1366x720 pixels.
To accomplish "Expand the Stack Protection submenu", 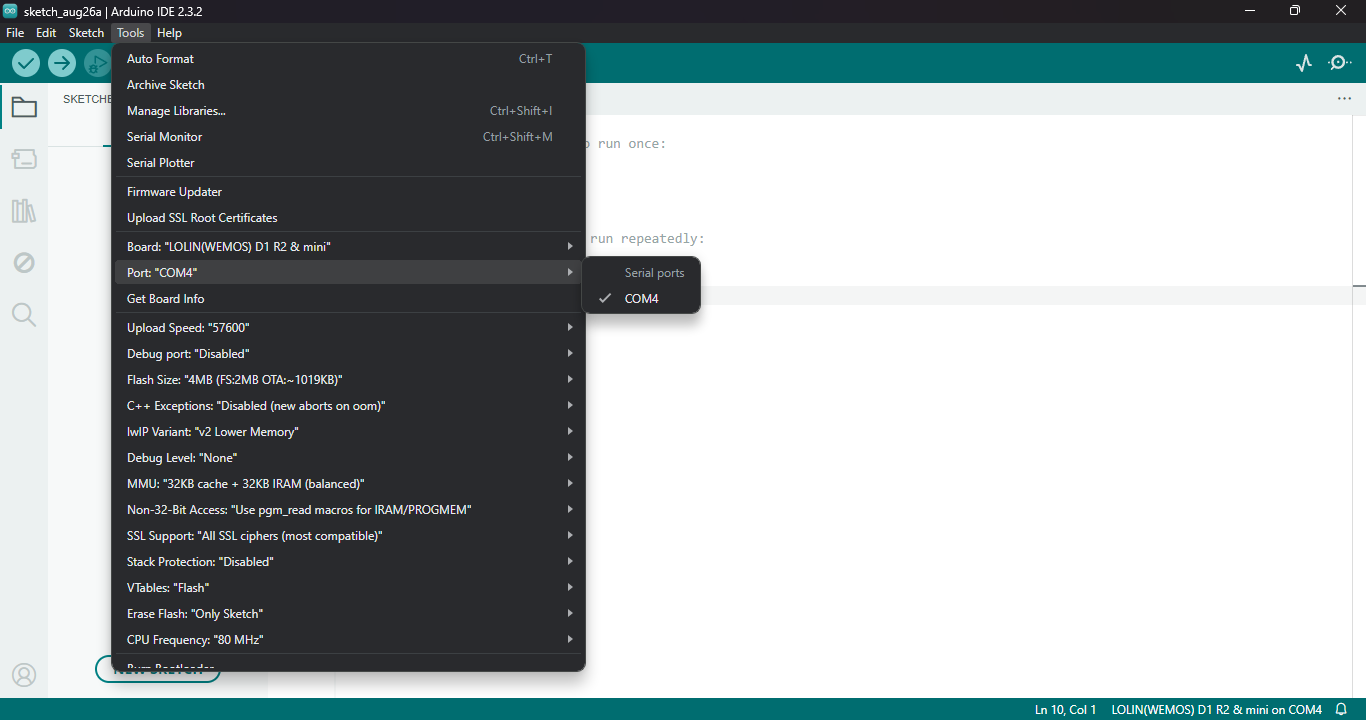I will (x=348, y=562).
